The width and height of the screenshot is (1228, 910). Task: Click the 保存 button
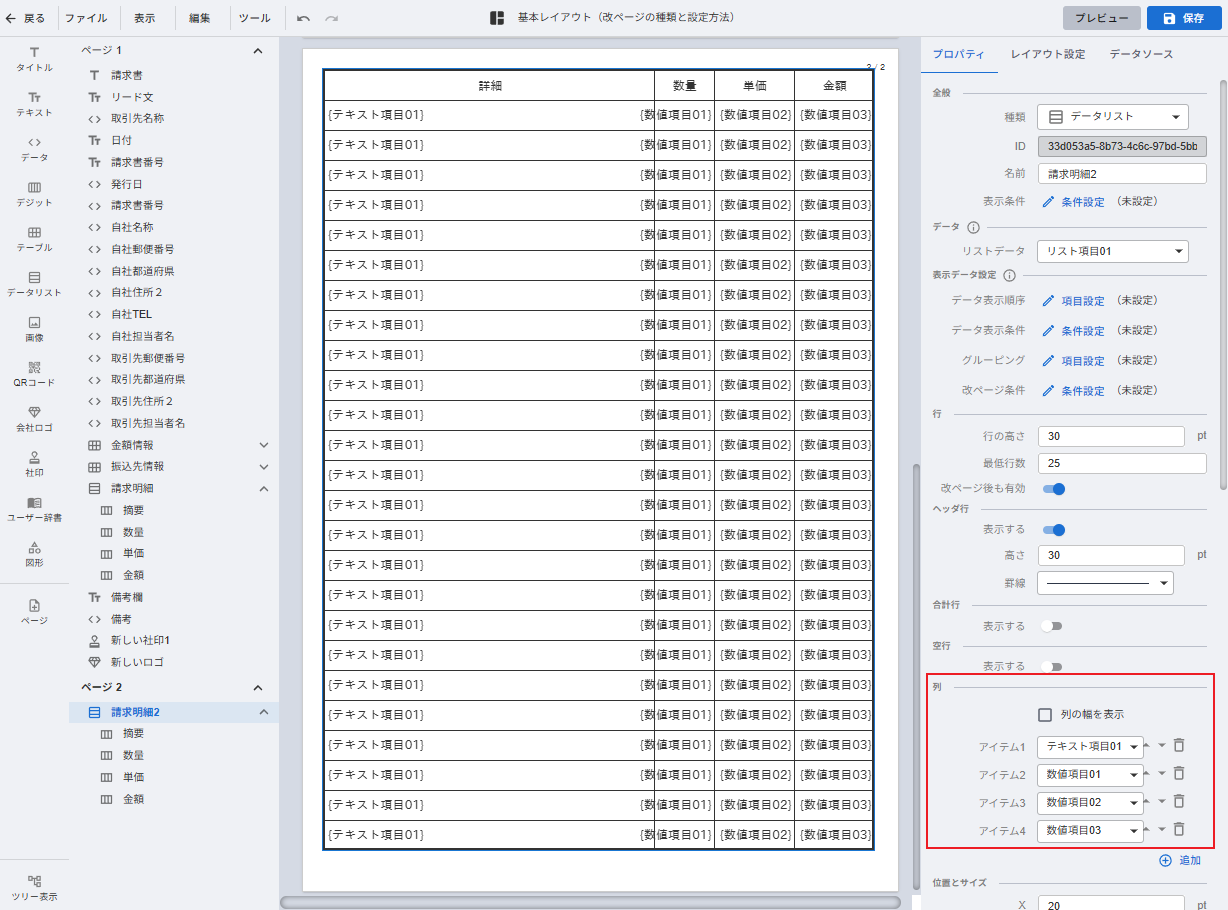pyautogui.click(x=1182, y=18)
